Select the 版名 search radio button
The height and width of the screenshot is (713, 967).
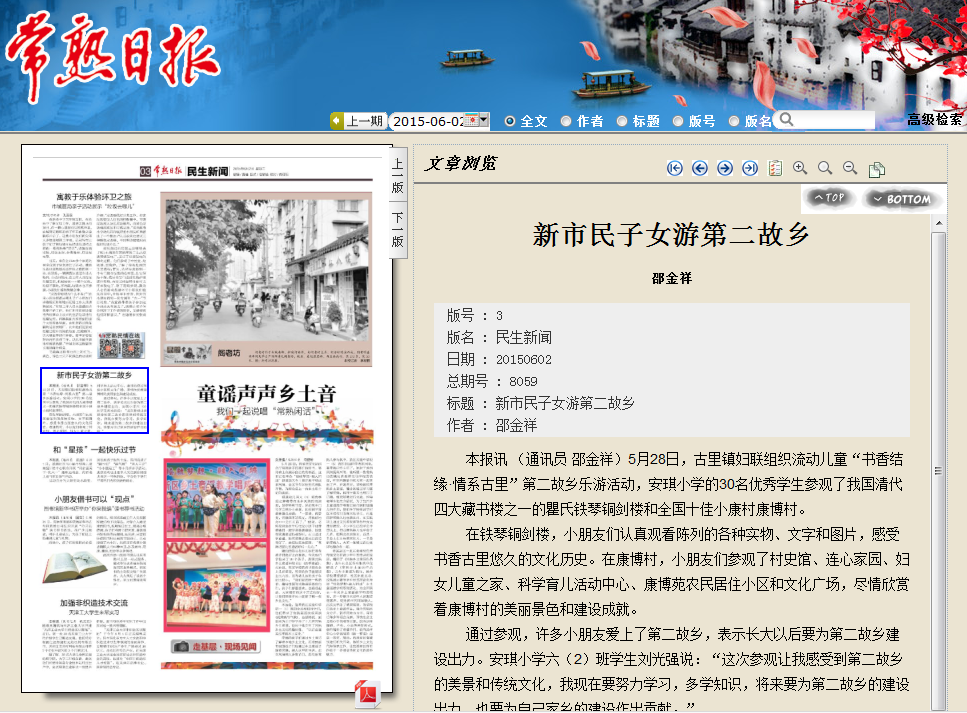pyautogui.click(x=734, y=121)
